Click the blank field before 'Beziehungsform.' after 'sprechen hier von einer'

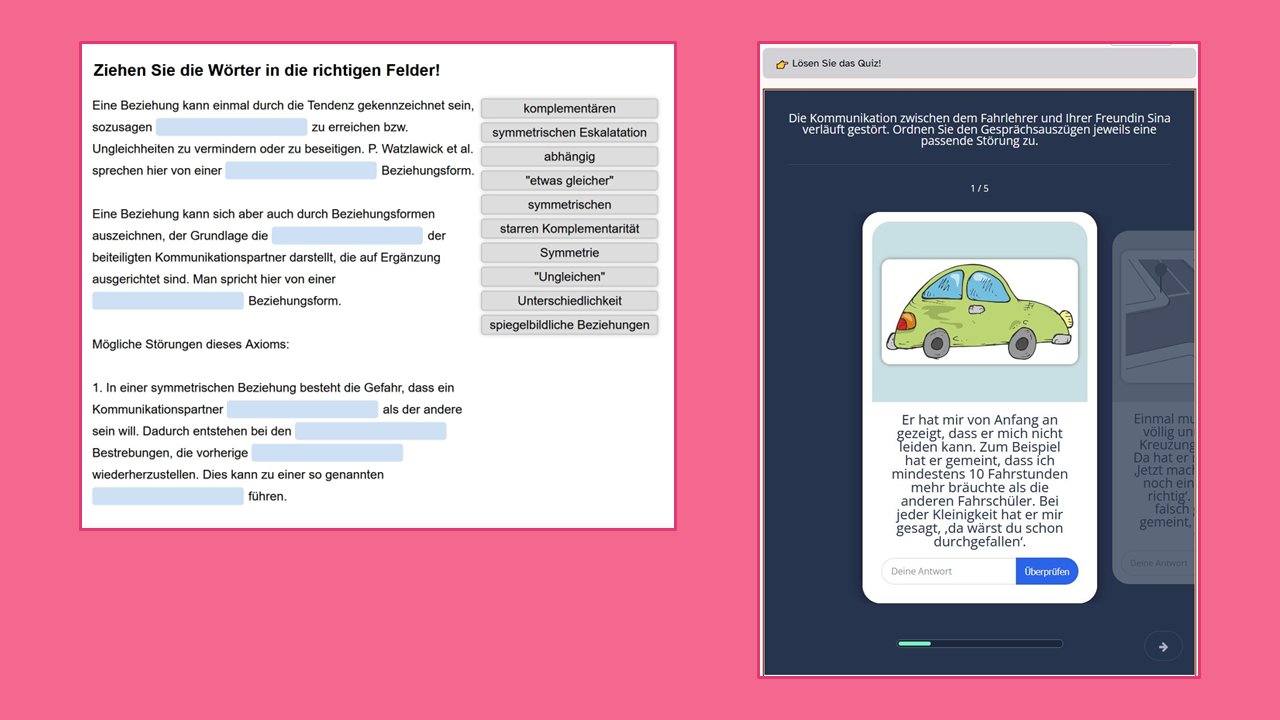(300, 170)
